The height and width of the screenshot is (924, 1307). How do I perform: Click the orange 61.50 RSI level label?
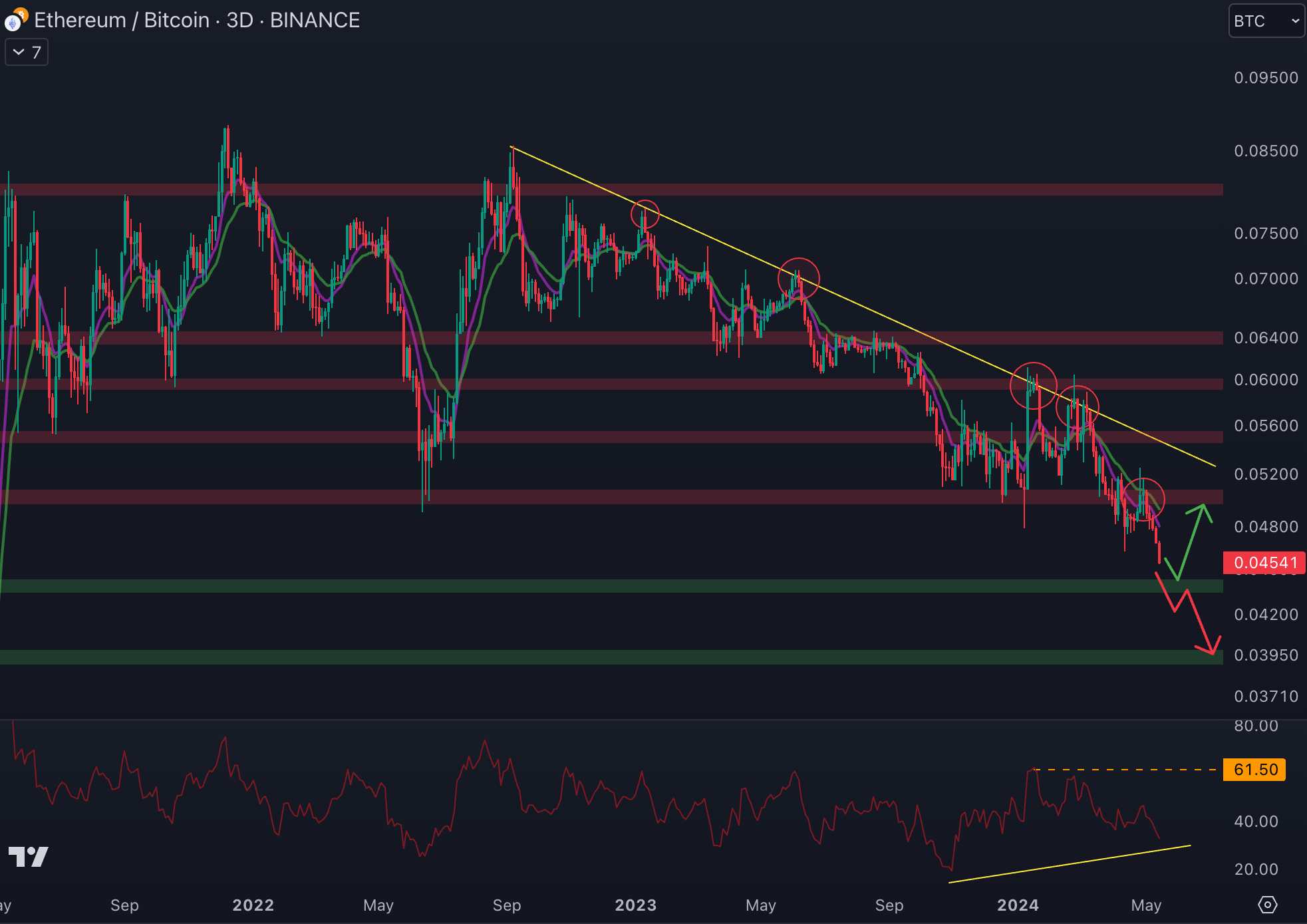[1254, 770]
